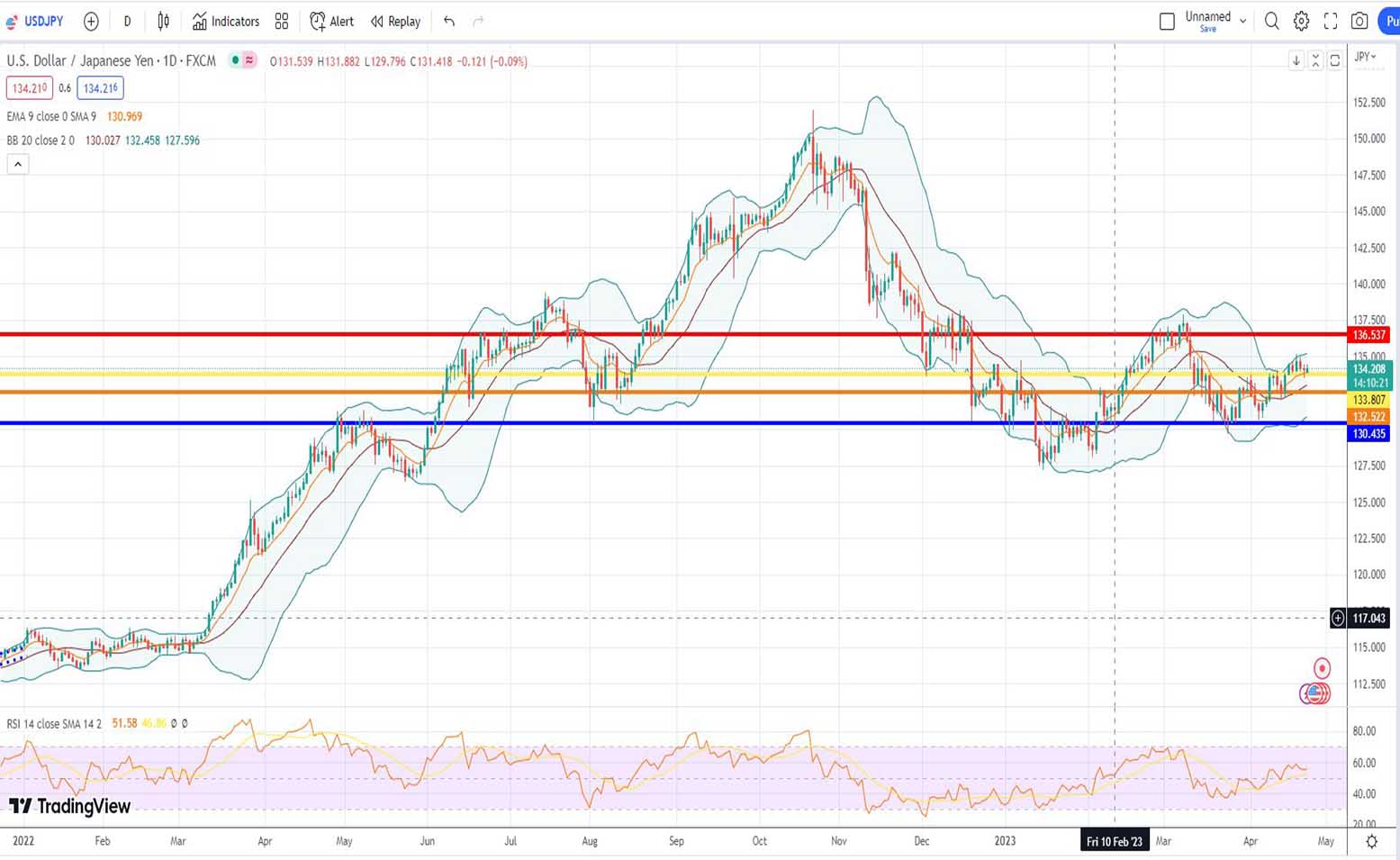This screenshot has width=1400, height=860.
Task: Open the Indicators dialog
Action: coord(226,21)
